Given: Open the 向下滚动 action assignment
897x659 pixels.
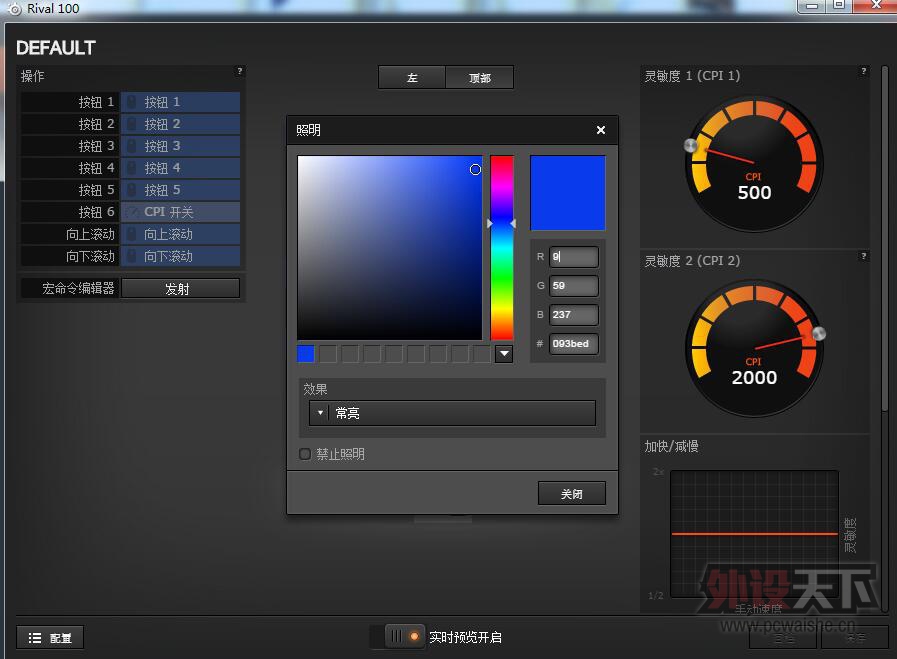Looking at the screenshot, I should point(180,256).
